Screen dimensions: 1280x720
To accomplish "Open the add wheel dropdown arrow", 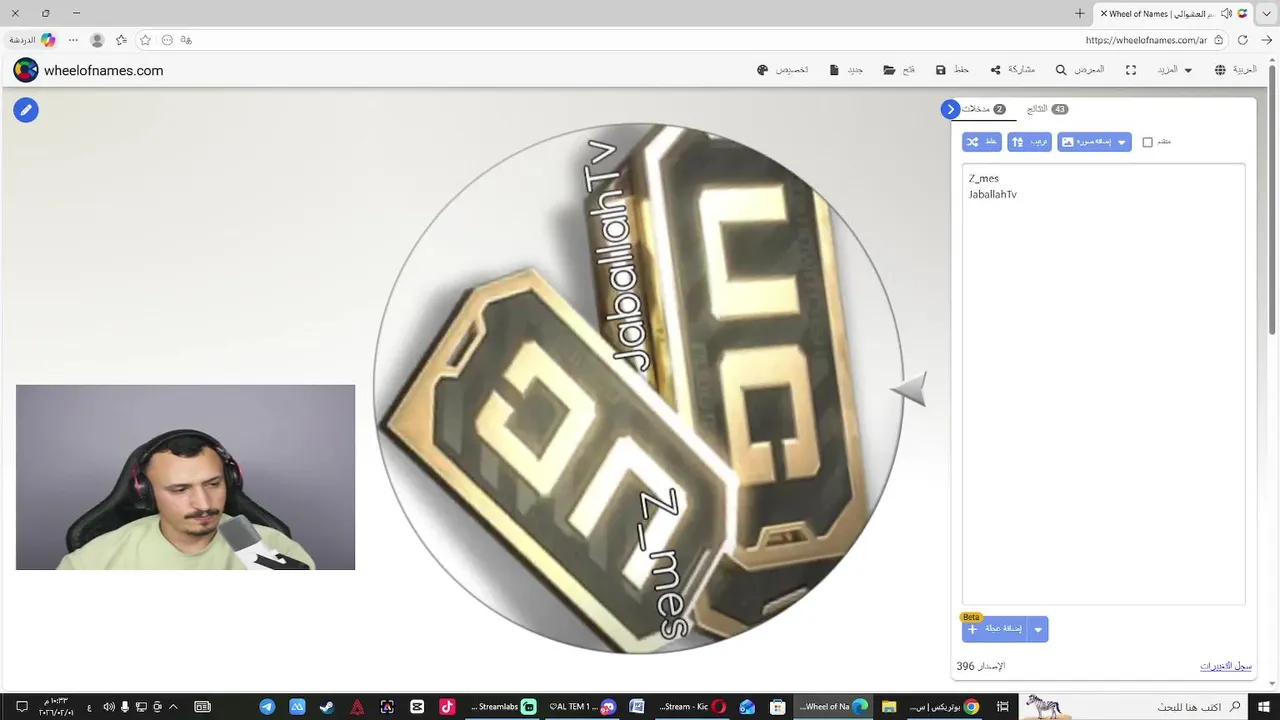I will [1038, 629].
